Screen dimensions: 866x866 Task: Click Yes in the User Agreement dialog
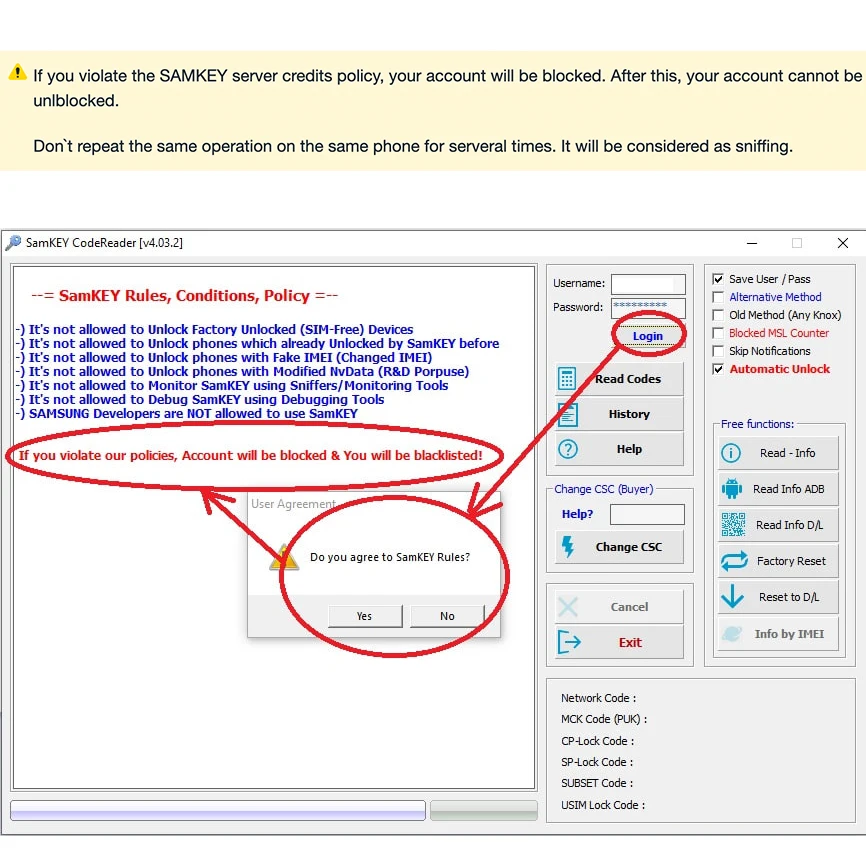tap(365, 616)
